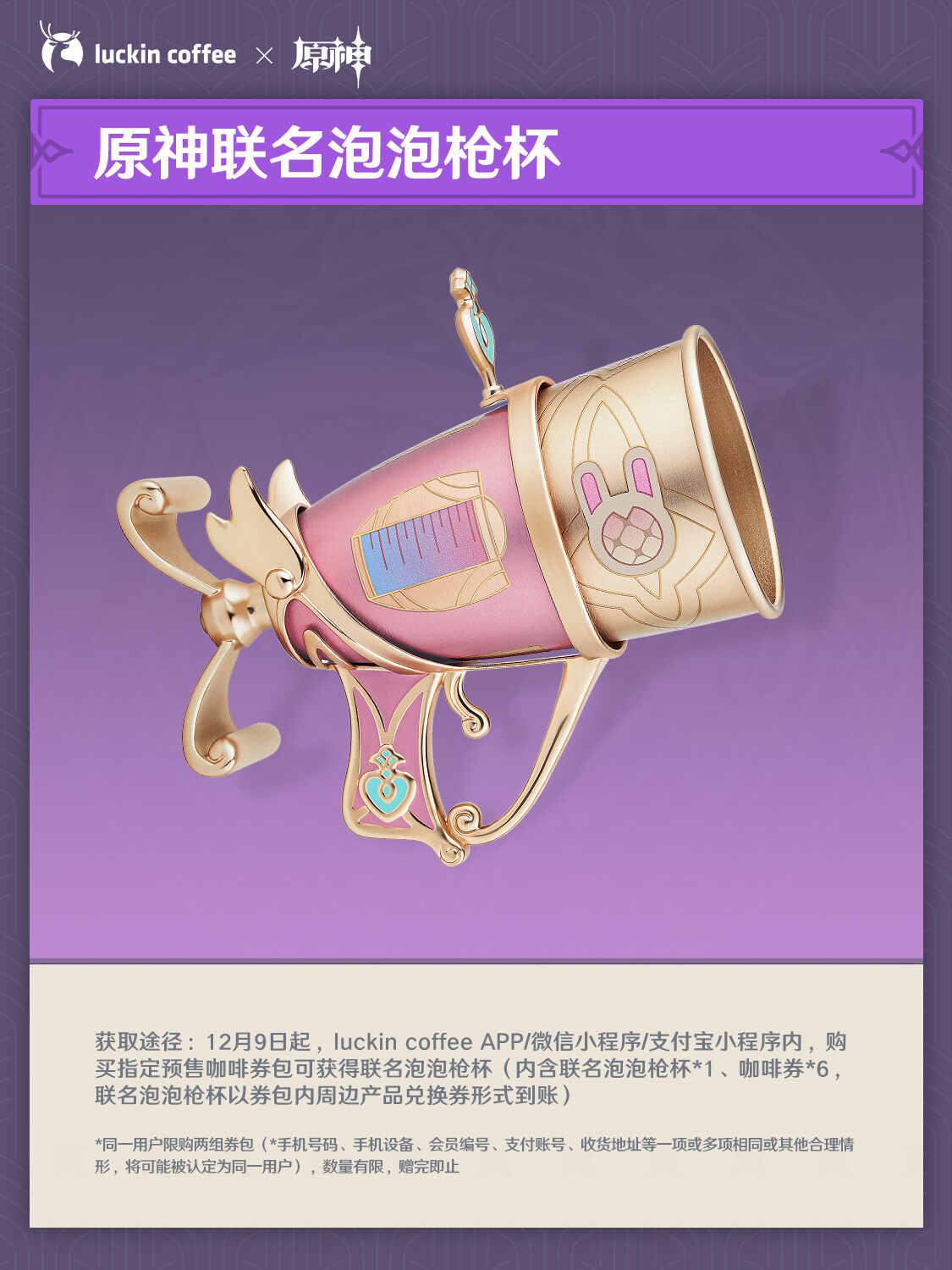Click the right diamond ornament in title banner

(x=902, y=152)
